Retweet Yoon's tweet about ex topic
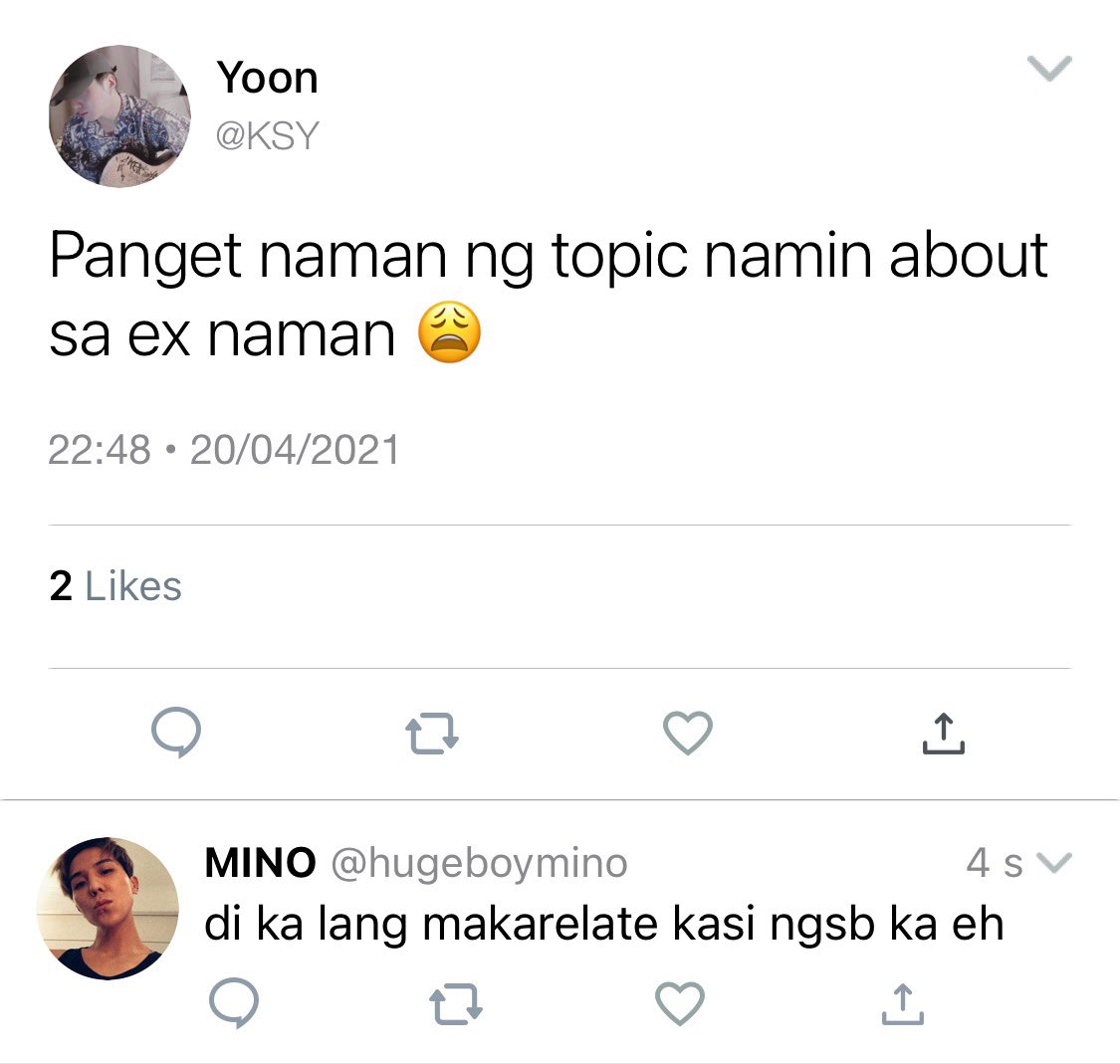Screen dimensions: 1120x1064 pyautogui.click(x=431, y=735)
